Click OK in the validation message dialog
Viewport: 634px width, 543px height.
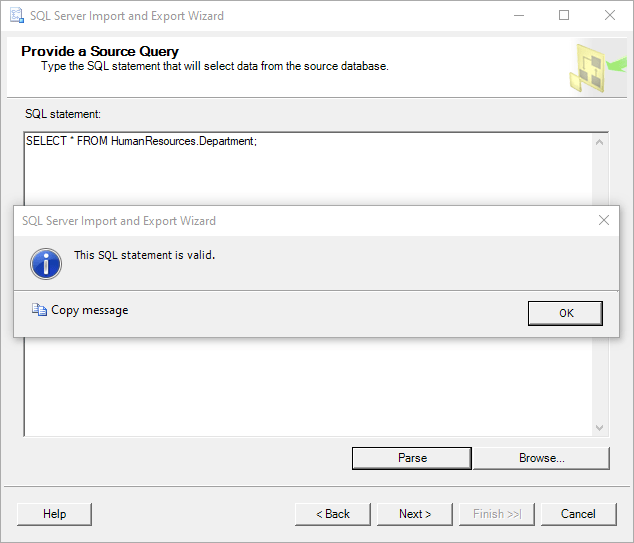tap(565, 313)
